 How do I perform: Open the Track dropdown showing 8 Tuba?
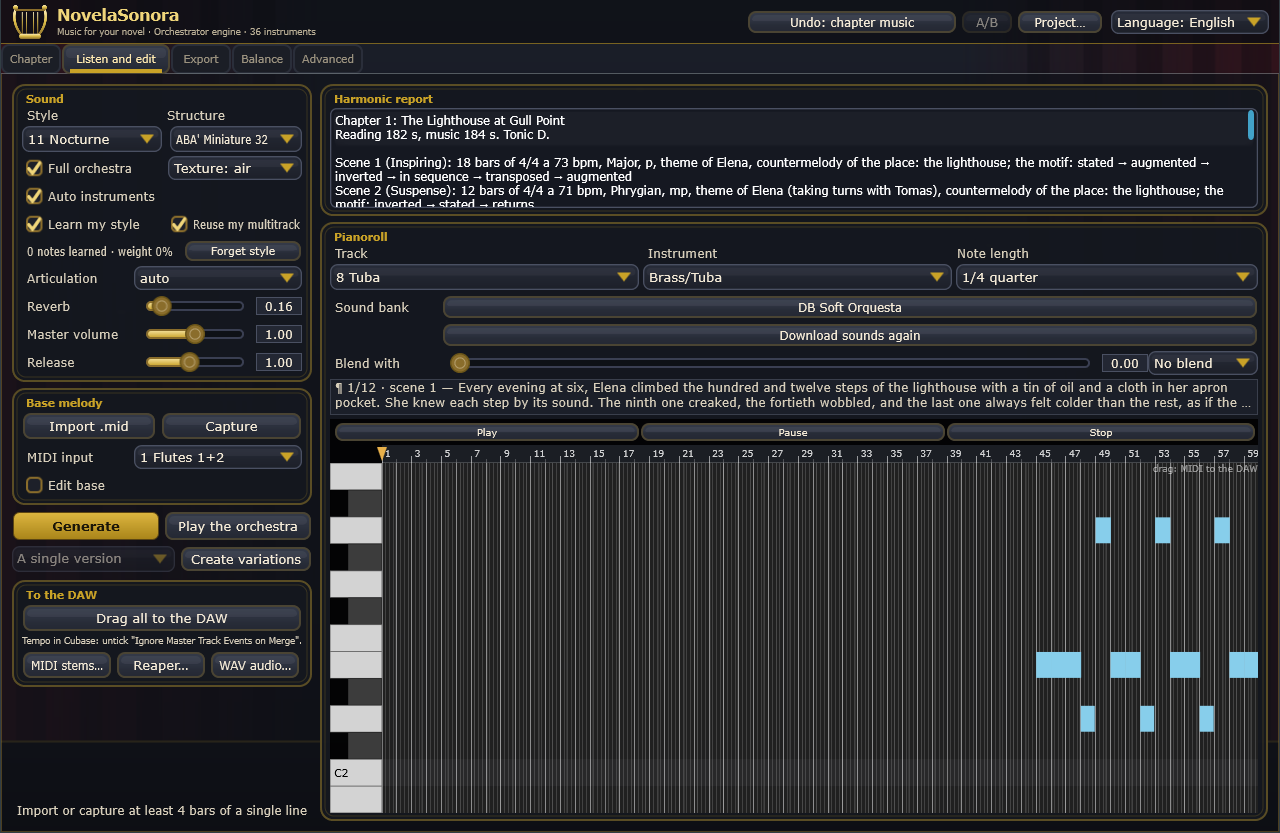tap(486, 277)
